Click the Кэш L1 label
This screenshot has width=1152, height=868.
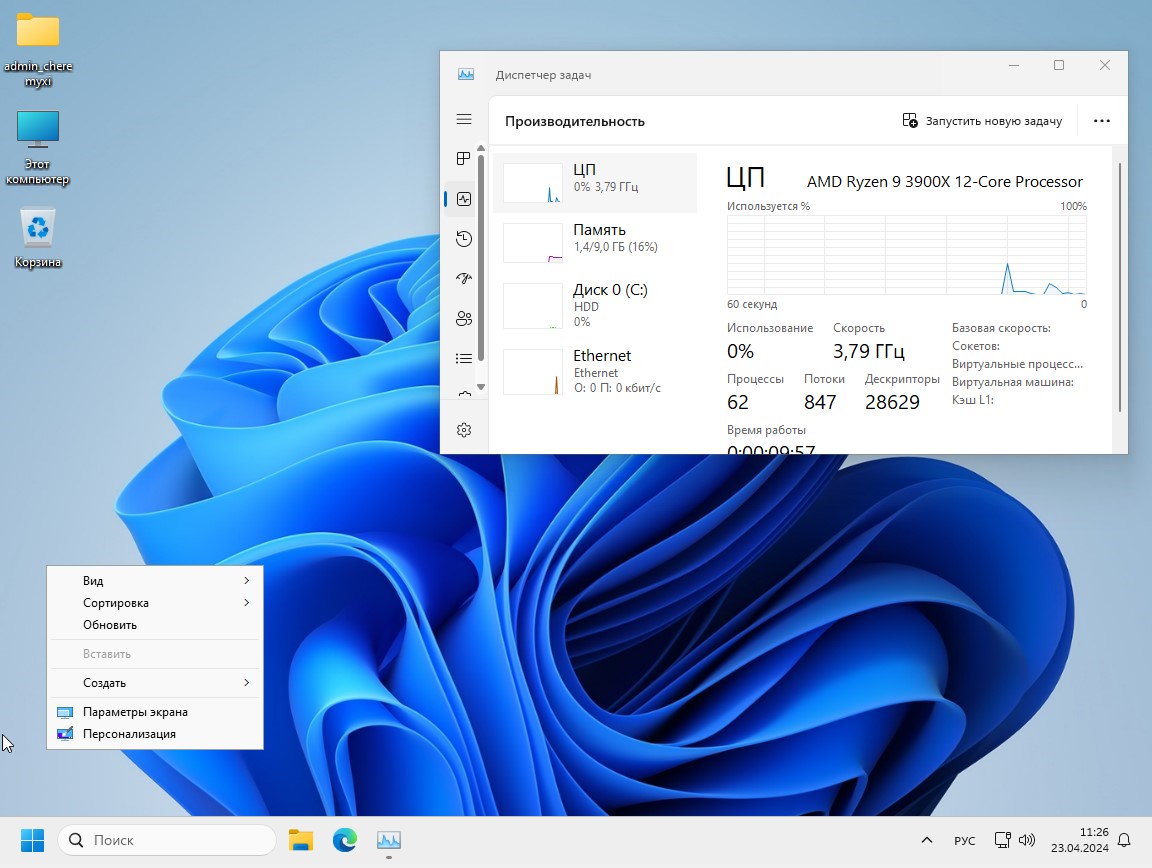(973, 400)
